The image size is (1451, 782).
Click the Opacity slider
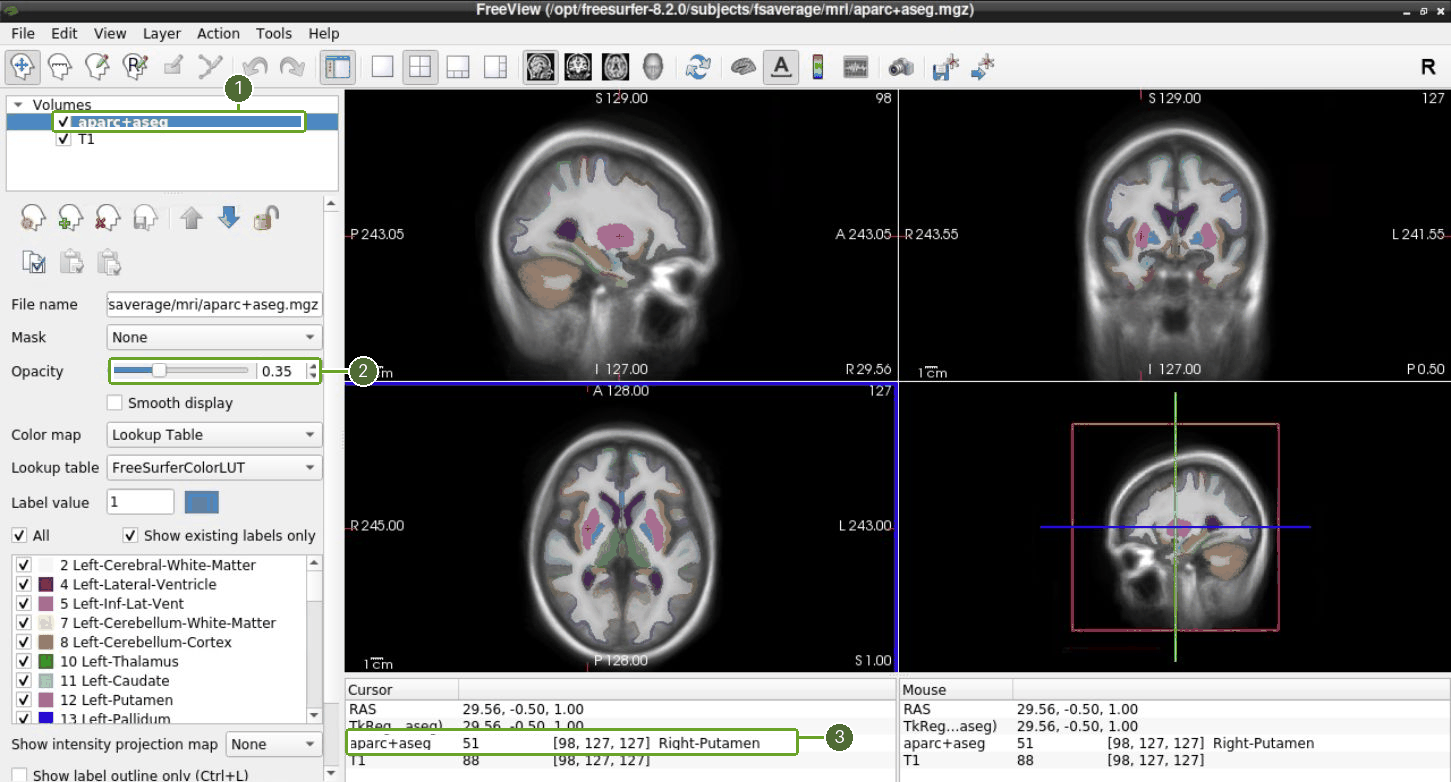click(x=180, y=371)
